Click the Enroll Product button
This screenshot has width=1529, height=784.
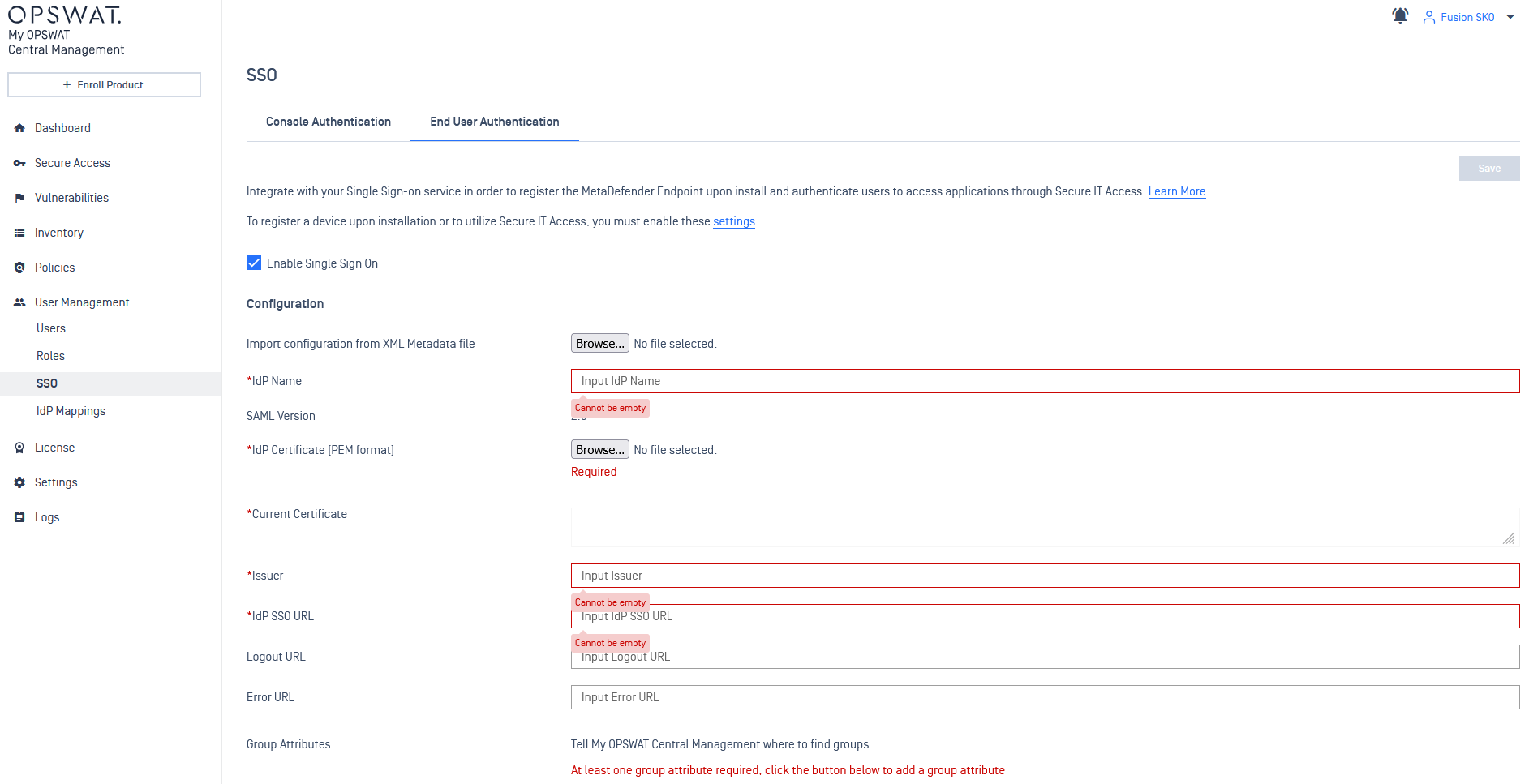pos(104,84)
